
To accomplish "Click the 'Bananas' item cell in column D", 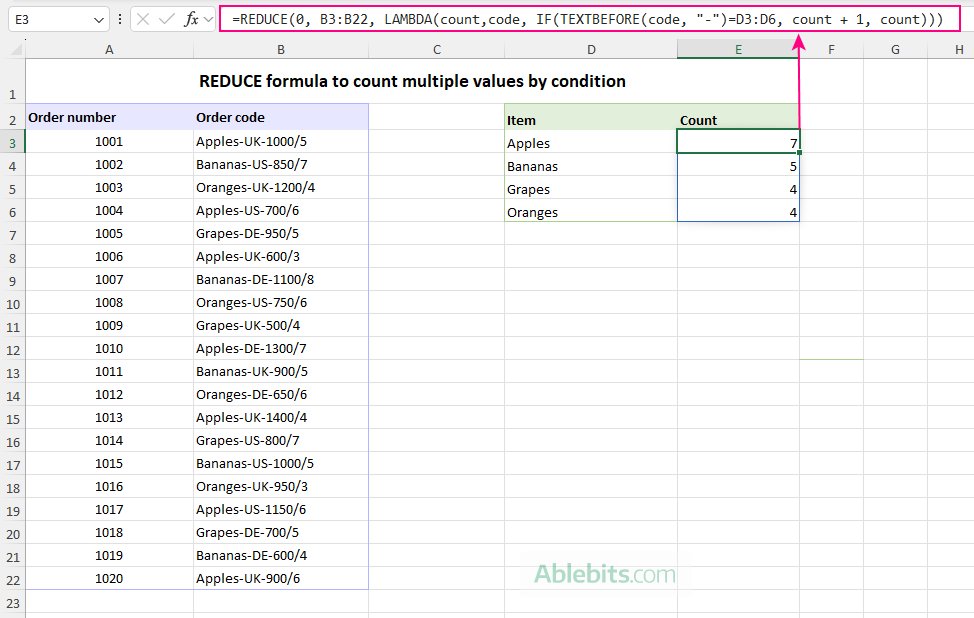I will coord(591,165).
